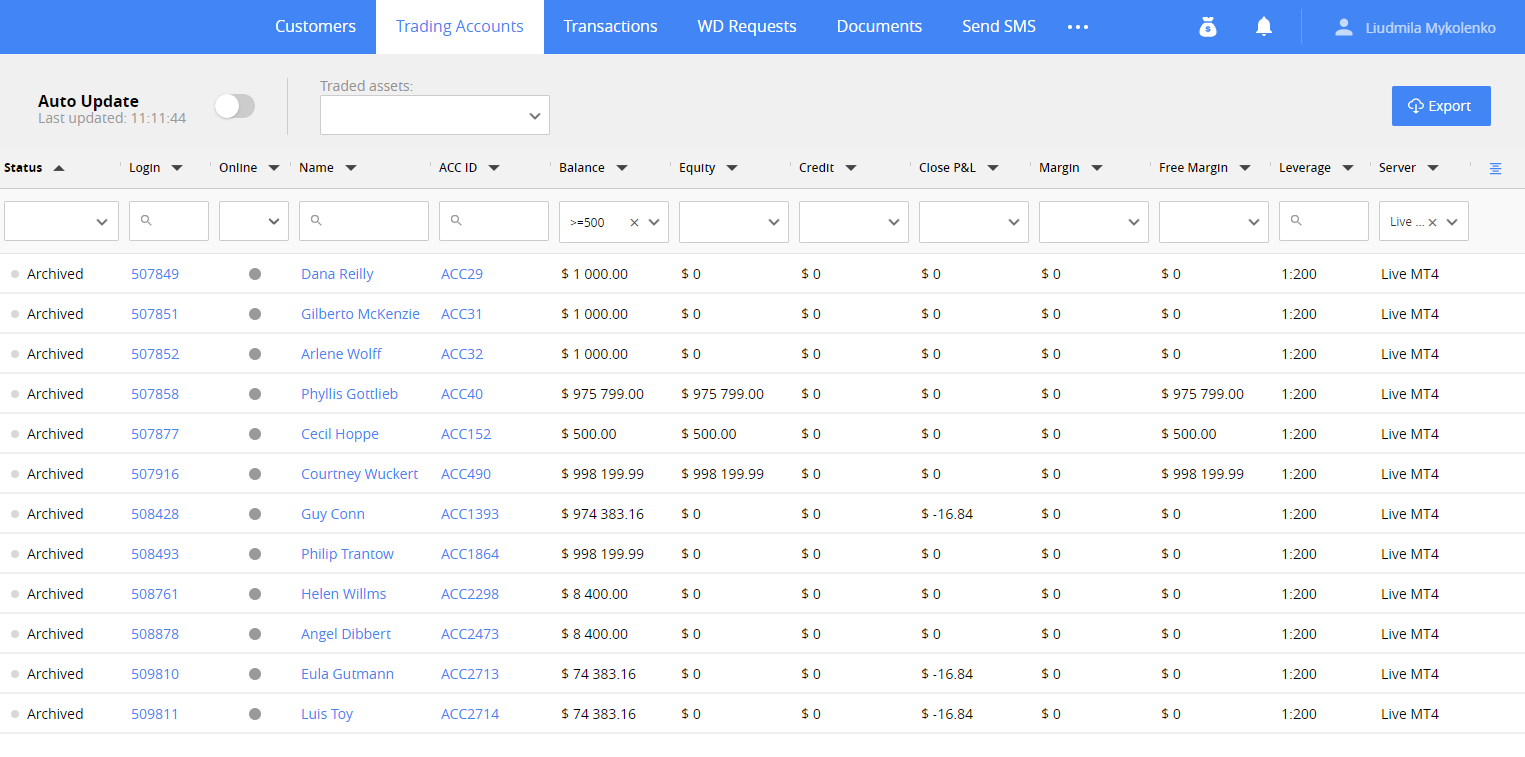The height and width of the screenshot is (757, 1525).
Task: Open the notifications bell
Action: (1264, 27)
